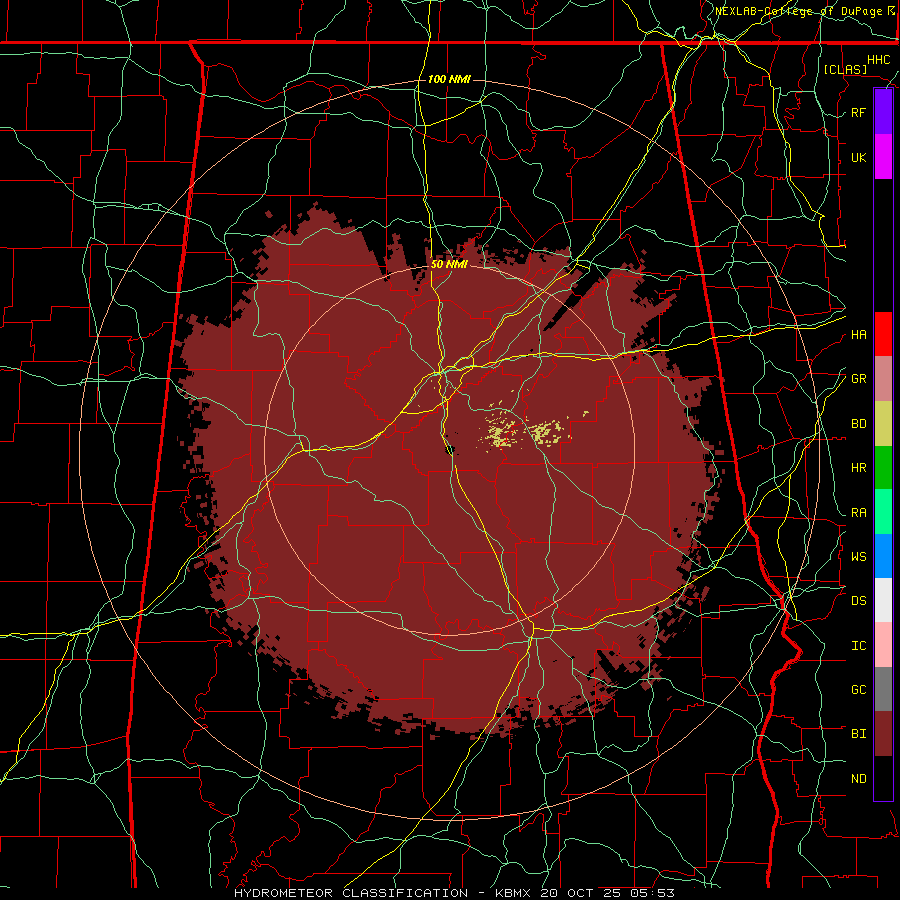This screenshot has height=900, width=900.
Task: Click the BI legend label text
Action: (x=858, y=734)
